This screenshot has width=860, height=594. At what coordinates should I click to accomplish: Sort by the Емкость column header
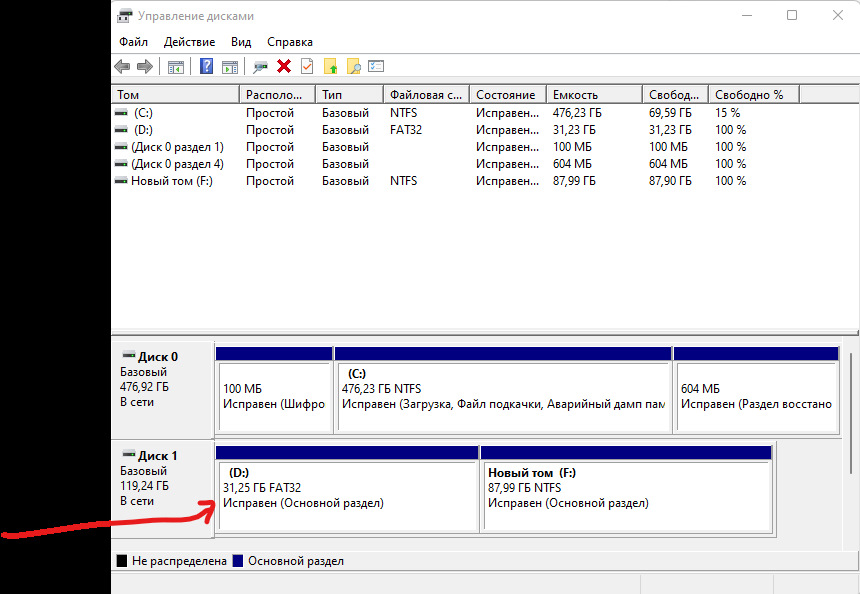click(x=594, y=94)
